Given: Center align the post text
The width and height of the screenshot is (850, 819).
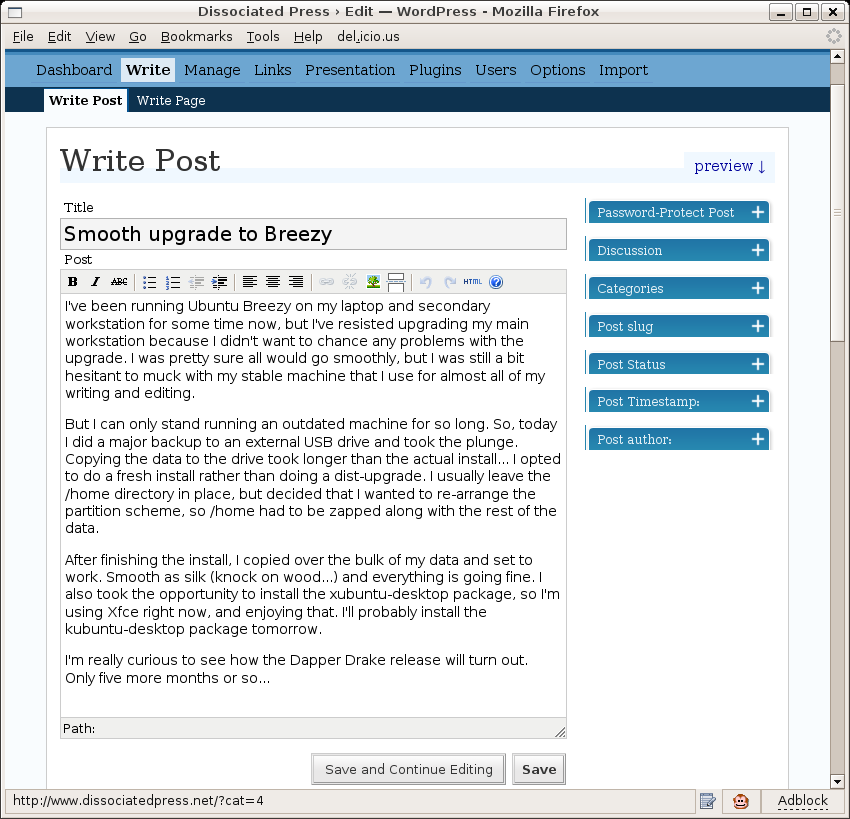Looking at the screenshot, I should (273, 282).
